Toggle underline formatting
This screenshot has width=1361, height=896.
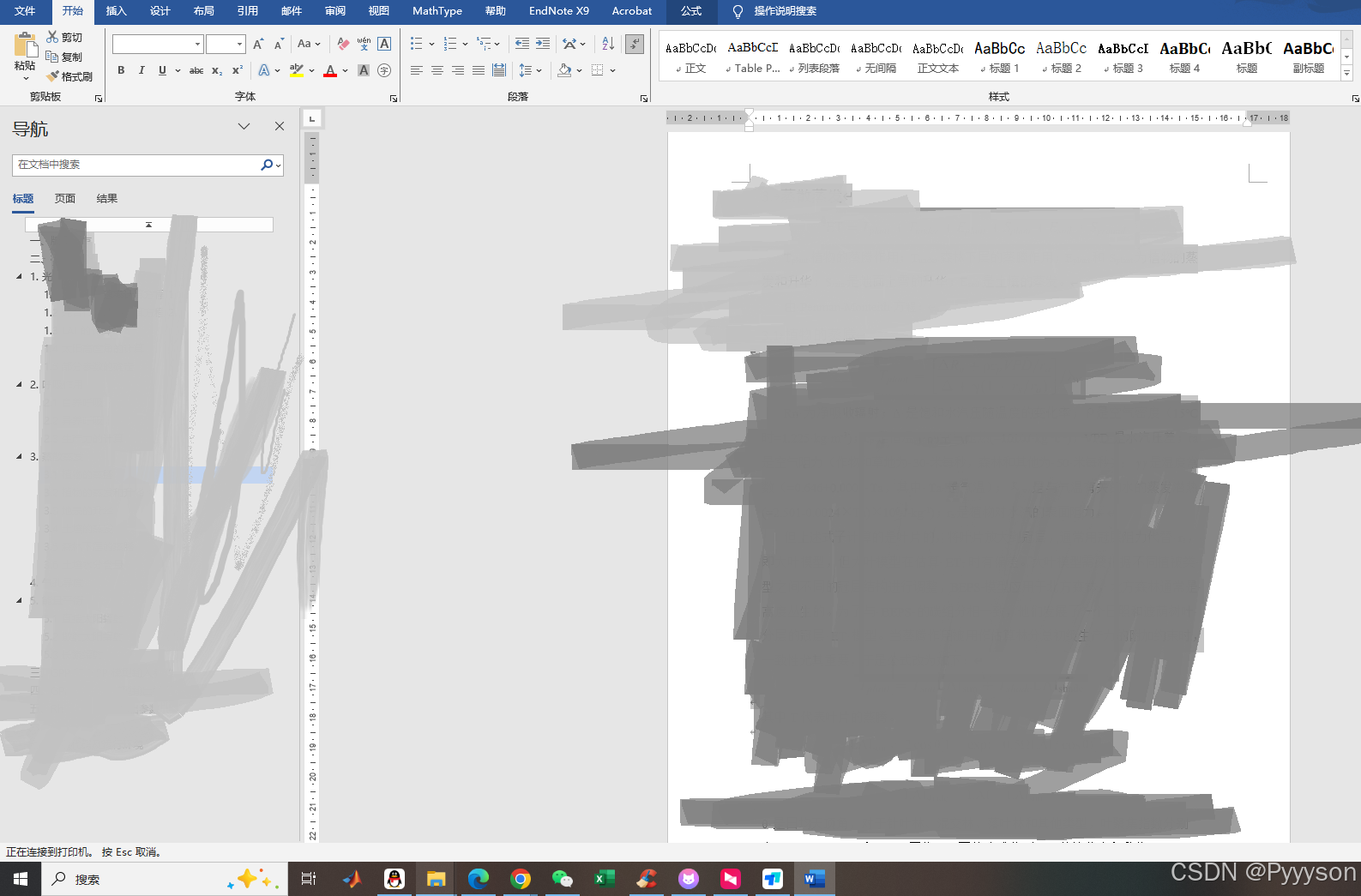click(162, 70)
